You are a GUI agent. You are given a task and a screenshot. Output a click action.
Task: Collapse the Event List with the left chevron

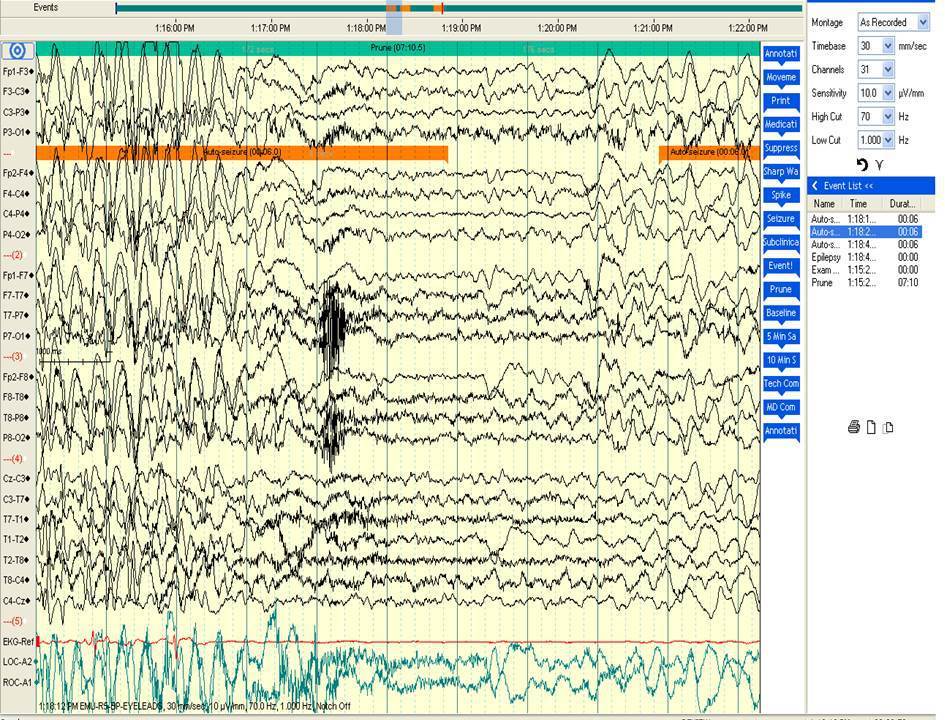(x=815, y=185)
